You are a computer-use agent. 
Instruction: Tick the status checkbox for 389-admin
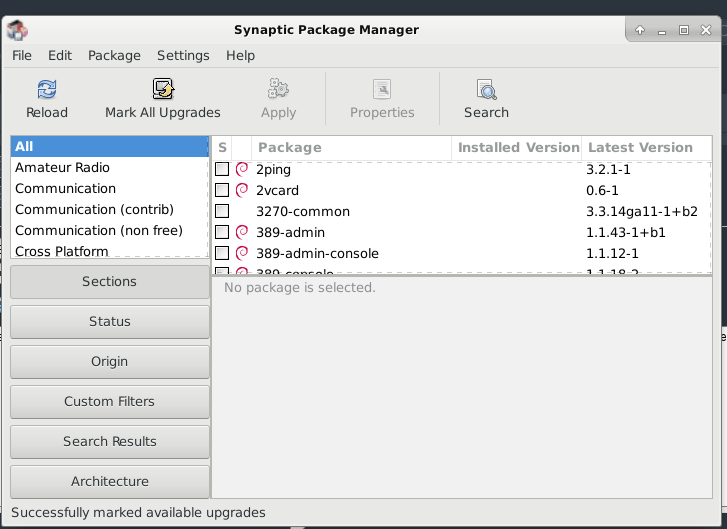pos(222,232)
